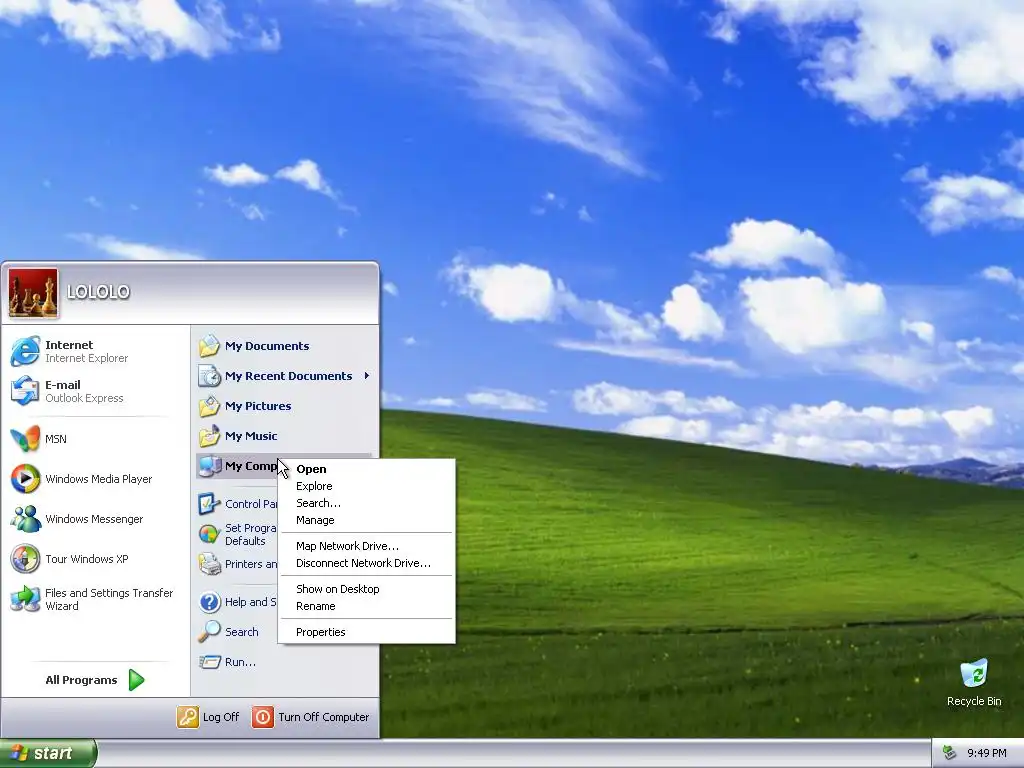Click "Tour Windows XP" label
This screenshot has width=1024, height=768.
coord(86,559)
